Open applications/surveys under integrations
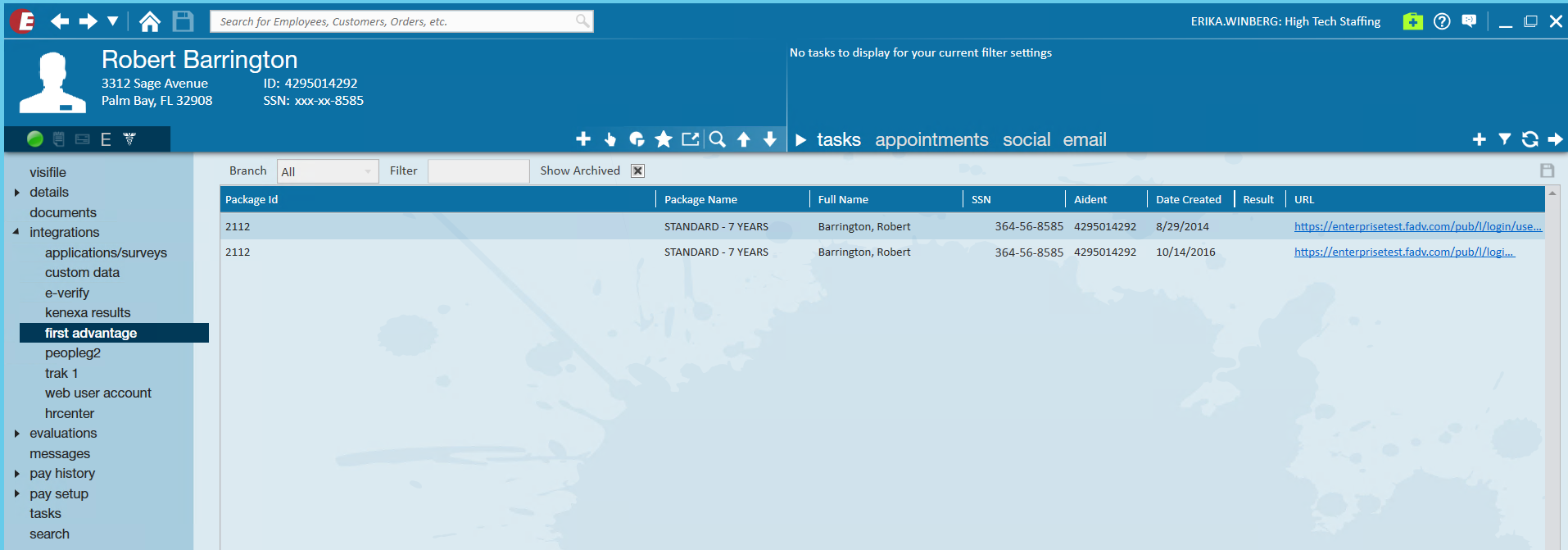 pyautogui.click(x=106, y=252)
